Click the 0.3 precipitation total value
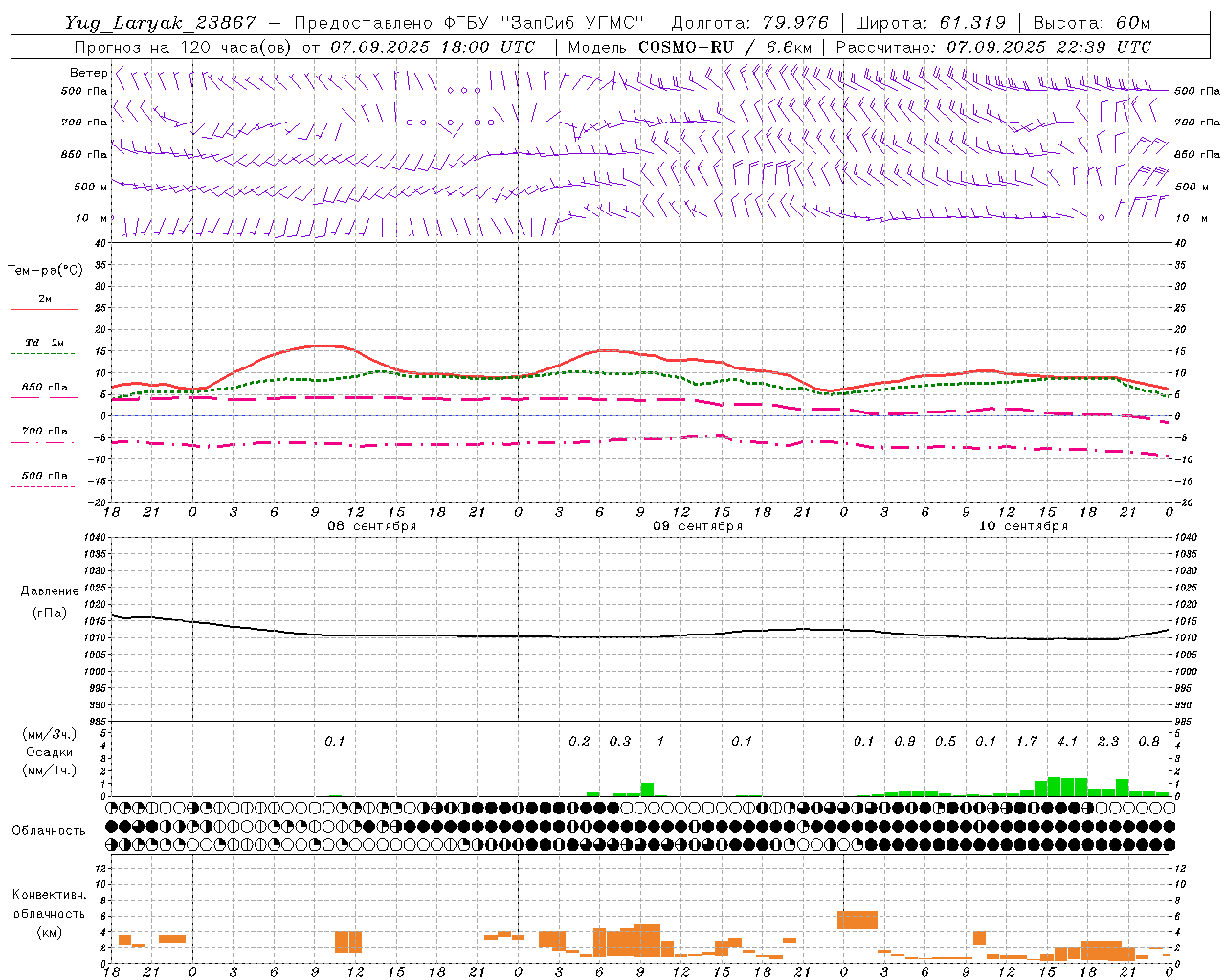The width and height of the screenshot is (1225, 980). [x=620, y=741]
